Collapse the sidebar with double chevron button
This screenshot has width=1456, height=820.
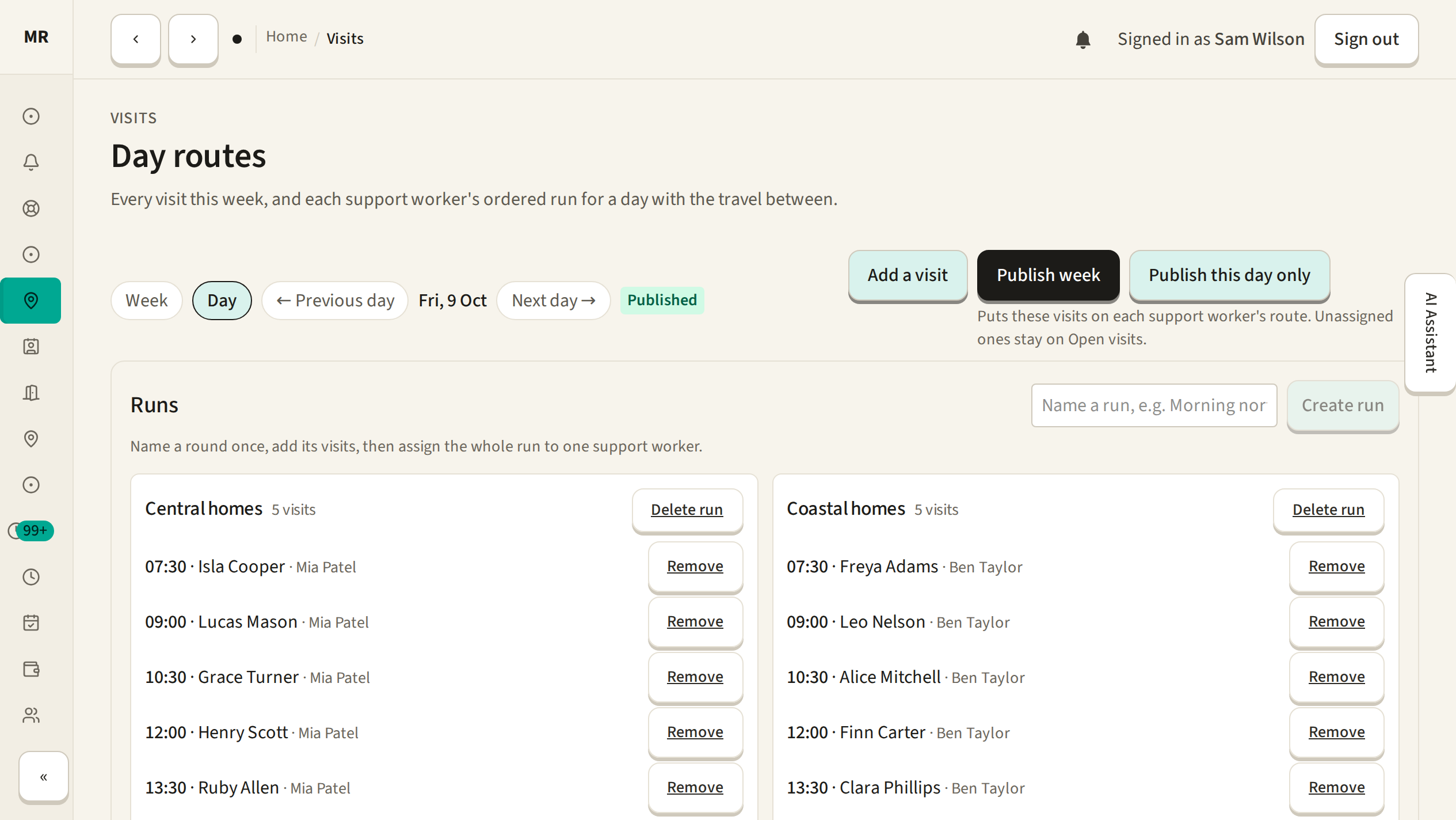point(44,777)
